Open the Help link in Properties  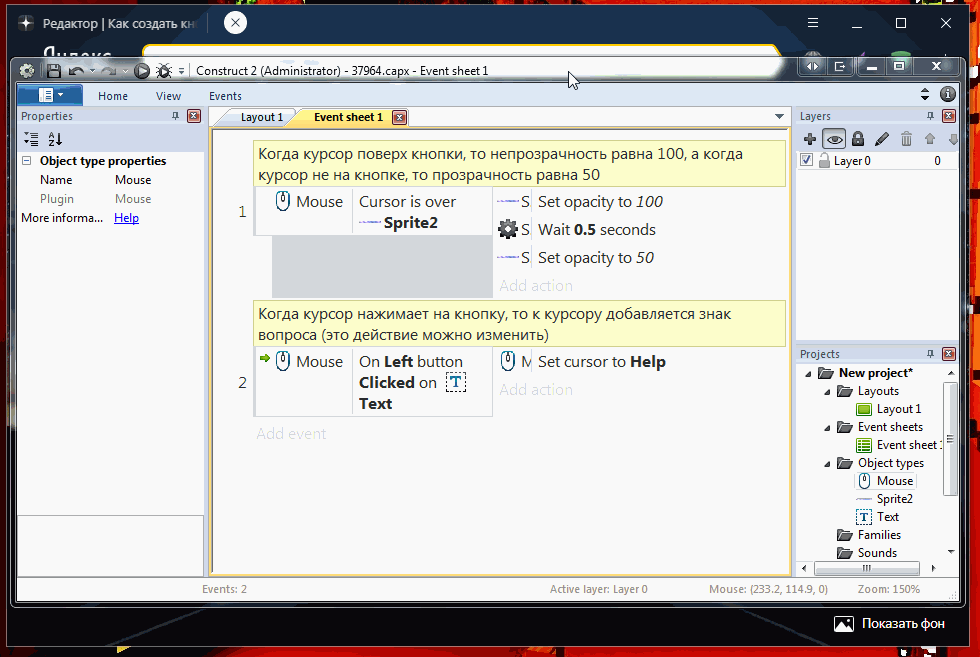tap(126, 218)
